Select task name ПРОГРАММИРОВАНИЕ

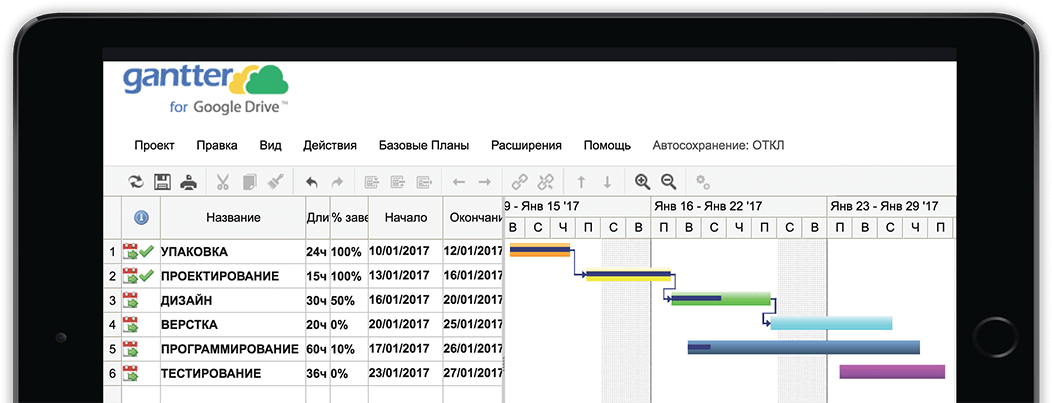[x=229, y=349]
